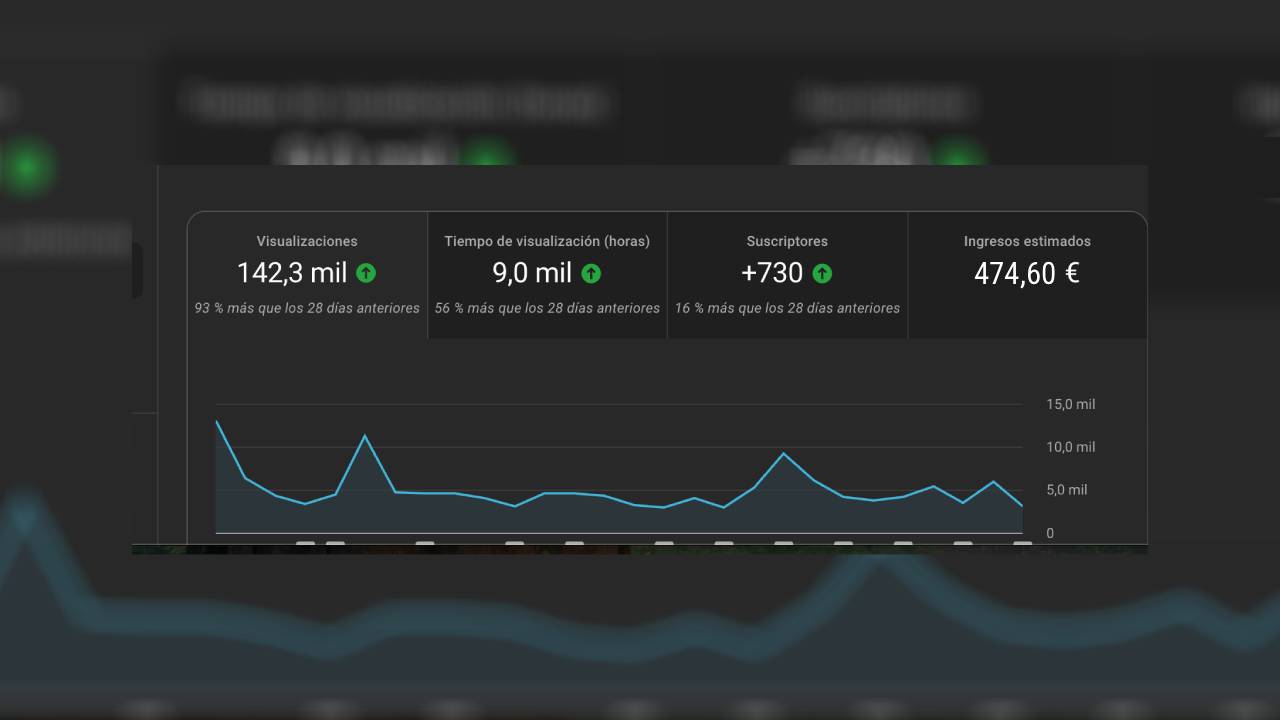Click '16 % más que los 28 días anteriores' text
The image size is (1280, 720).
coord(787,308)
